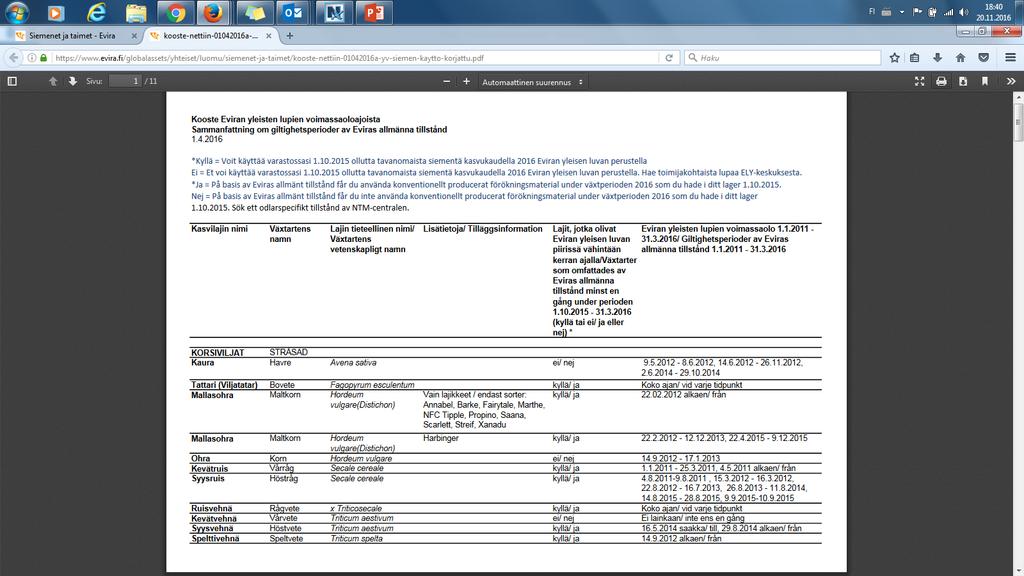Click the 'Tattari (Viljatatar)' entry
Image resolution: width=1024 pixels, height=576 pixels.
click(x=224, y=385)
